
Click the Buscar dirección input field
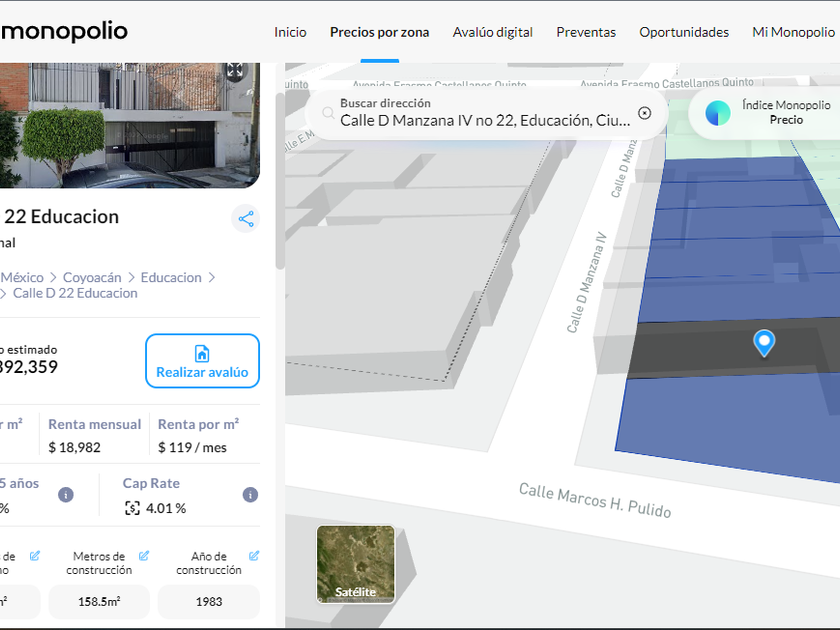[485, 113]
